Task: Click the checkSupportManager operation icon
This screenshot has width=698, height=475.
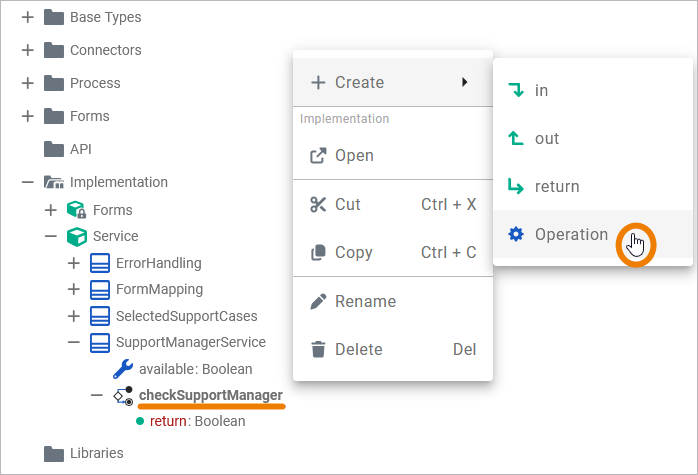Action: (x=123, y=396)
